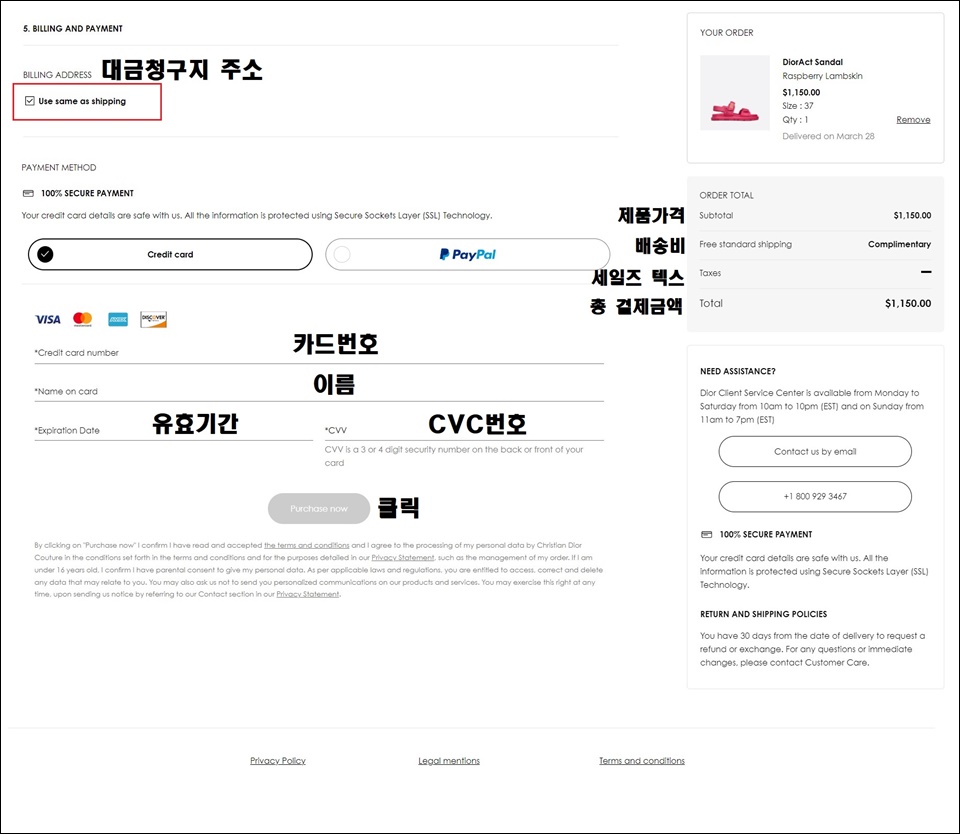Image resolution: width=960 pixels, height=834 pixels.
Task: Click the Purchase now button
Action: pos(319,508)
